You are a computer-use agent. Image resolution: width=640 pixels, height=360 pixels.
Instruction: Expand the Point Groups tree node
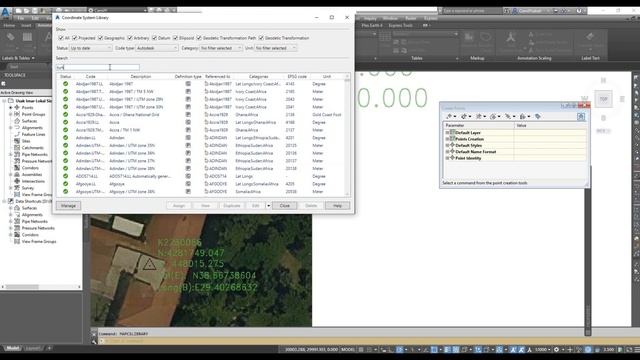(11, 114)
